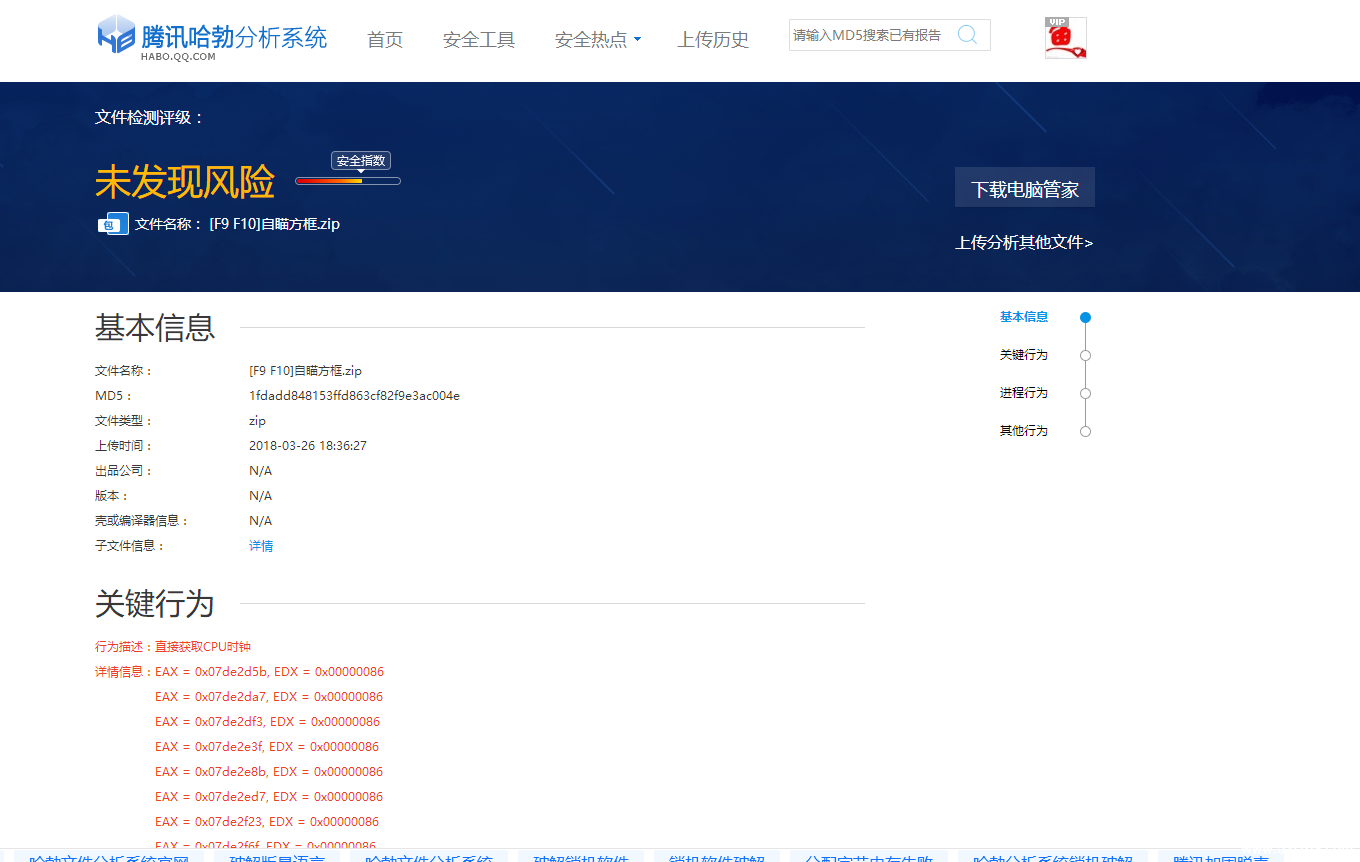This screenshot has width=1360, height=862.
Task: Jump to 进程行为 in side navigation
Action: click(1024, 393)
